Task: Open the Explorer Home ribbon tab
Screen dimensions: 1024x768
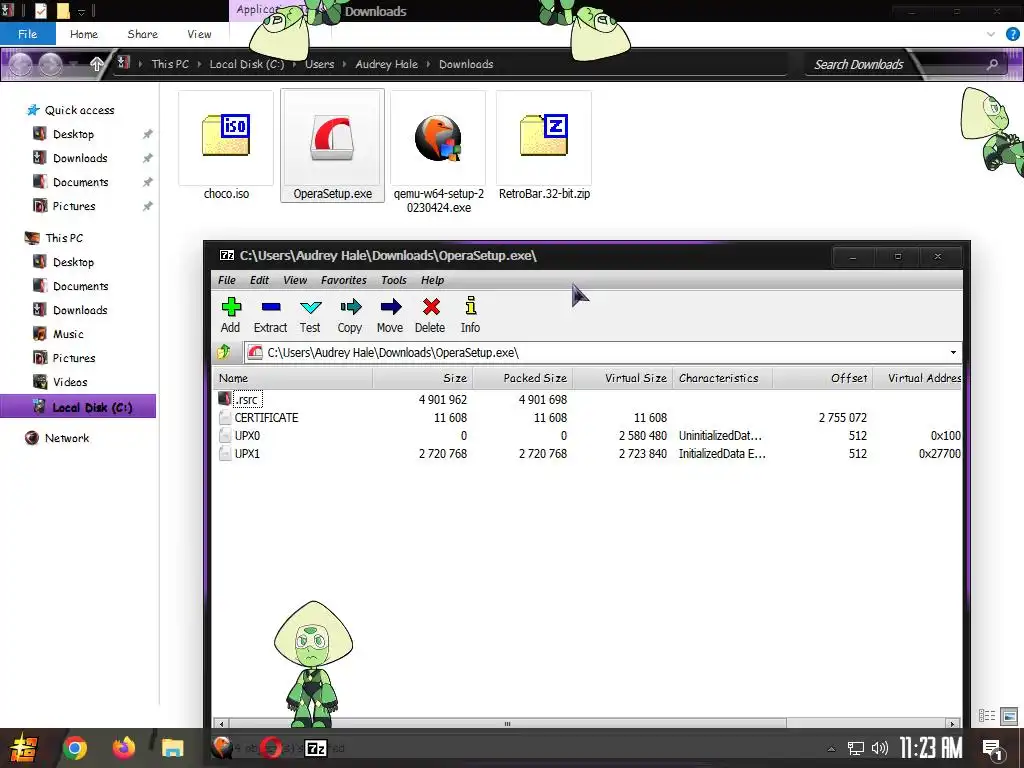Action: click(x=84, y=34)
